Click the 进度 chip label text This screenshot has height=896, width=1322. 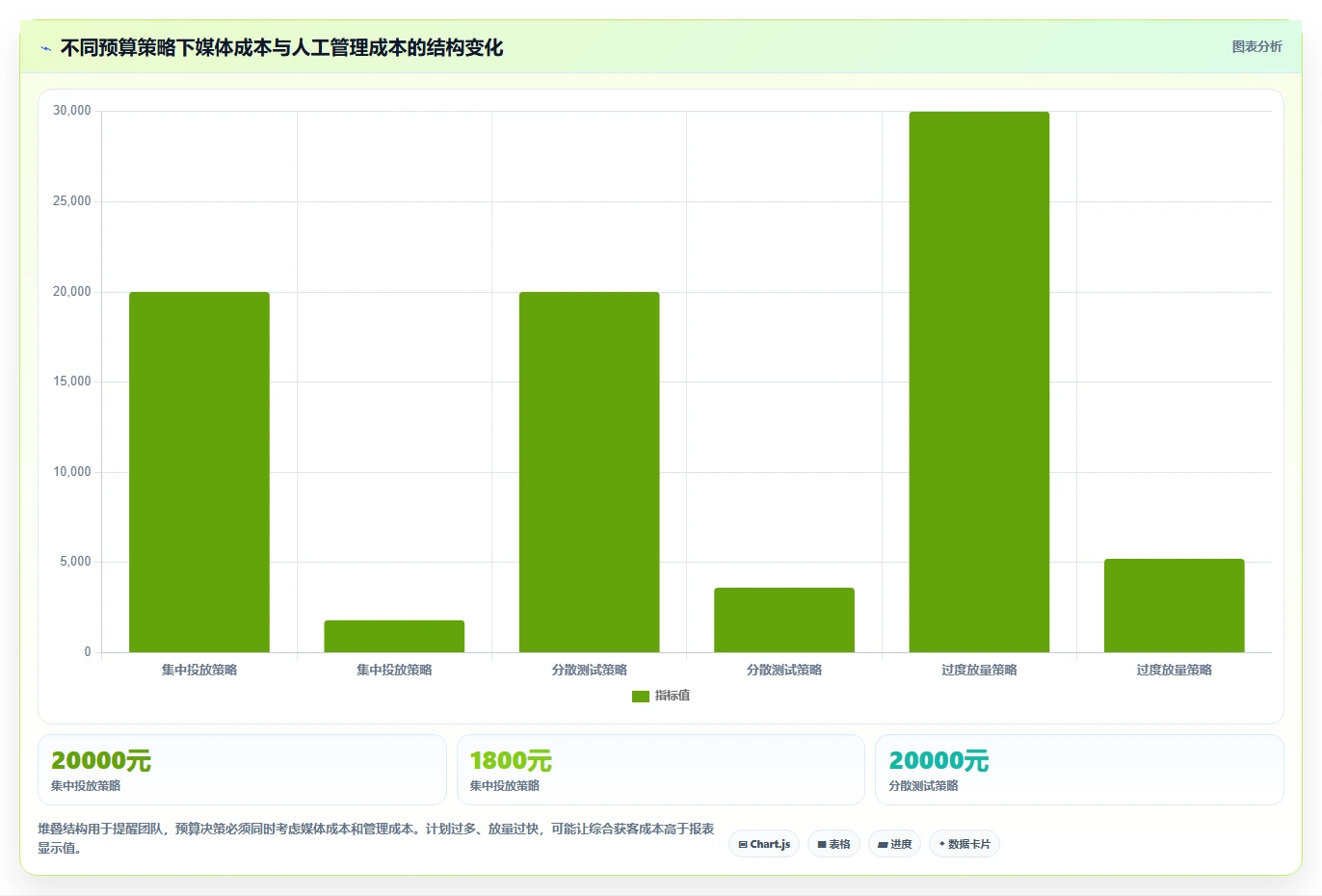pos(901,845)
